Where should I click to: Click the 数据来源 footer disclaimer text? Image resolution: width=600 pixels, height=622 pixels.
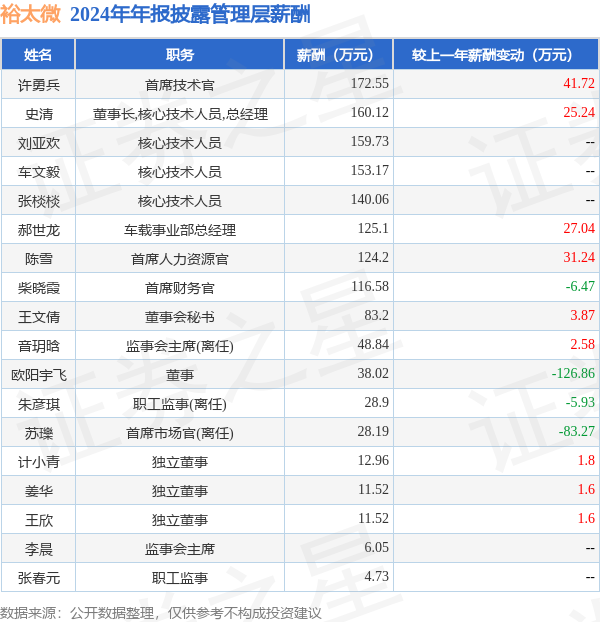(x=161, y=613)
